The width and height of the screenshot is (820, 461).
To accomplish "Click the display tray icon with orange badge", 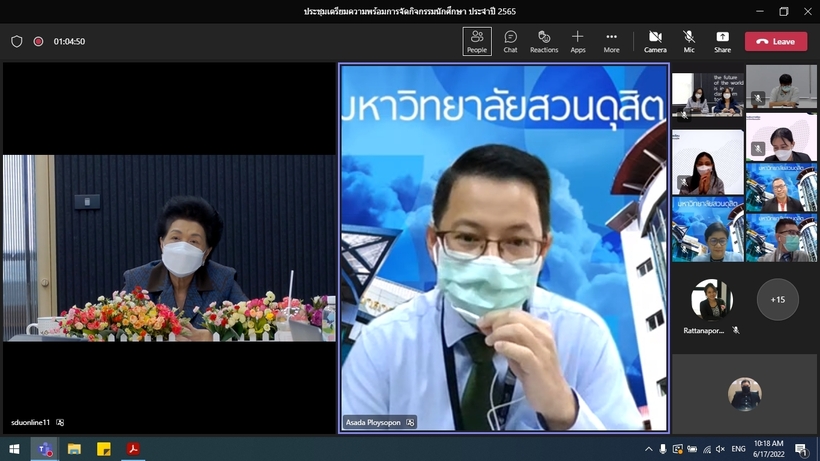I will [677, 449].
